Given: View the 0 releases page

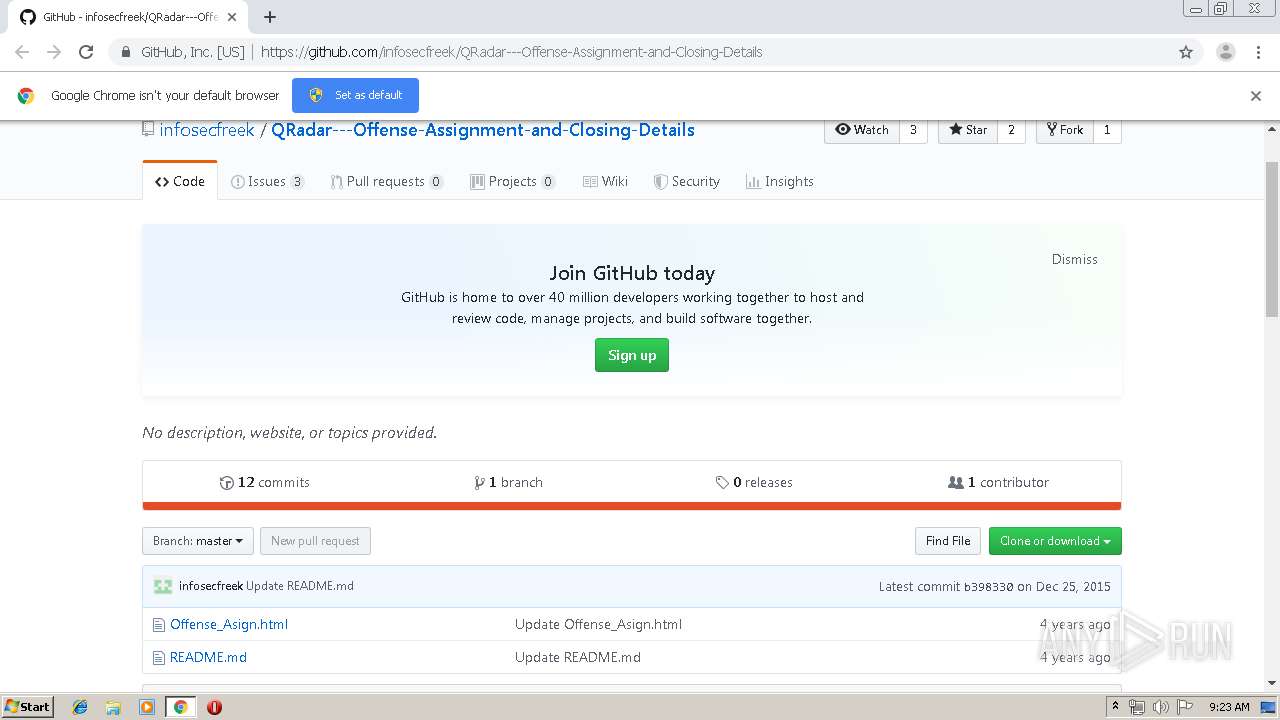Looking at the screenshot, I should (754, 482).
